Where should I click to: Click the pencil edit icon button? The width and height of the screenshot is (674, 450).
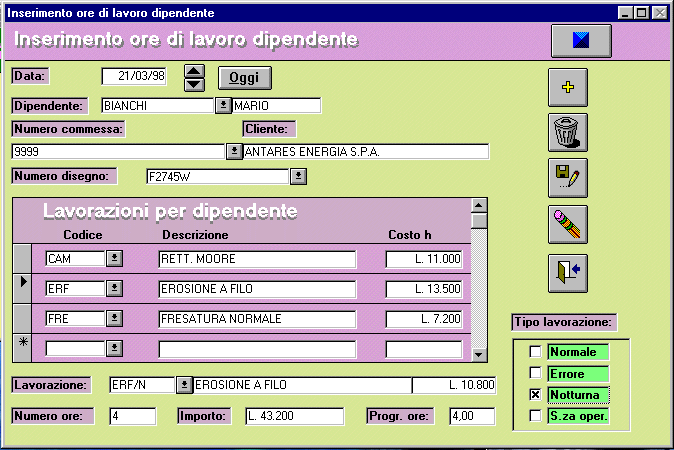point(568,223)
